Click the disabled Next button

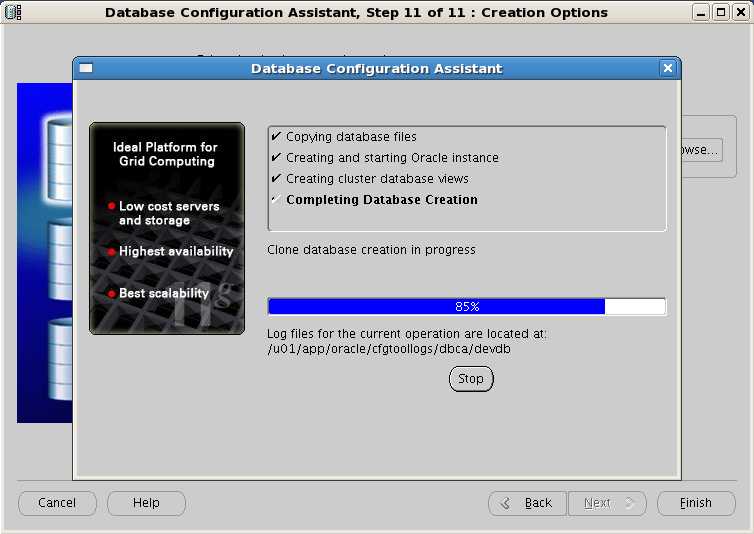(607, 503)
